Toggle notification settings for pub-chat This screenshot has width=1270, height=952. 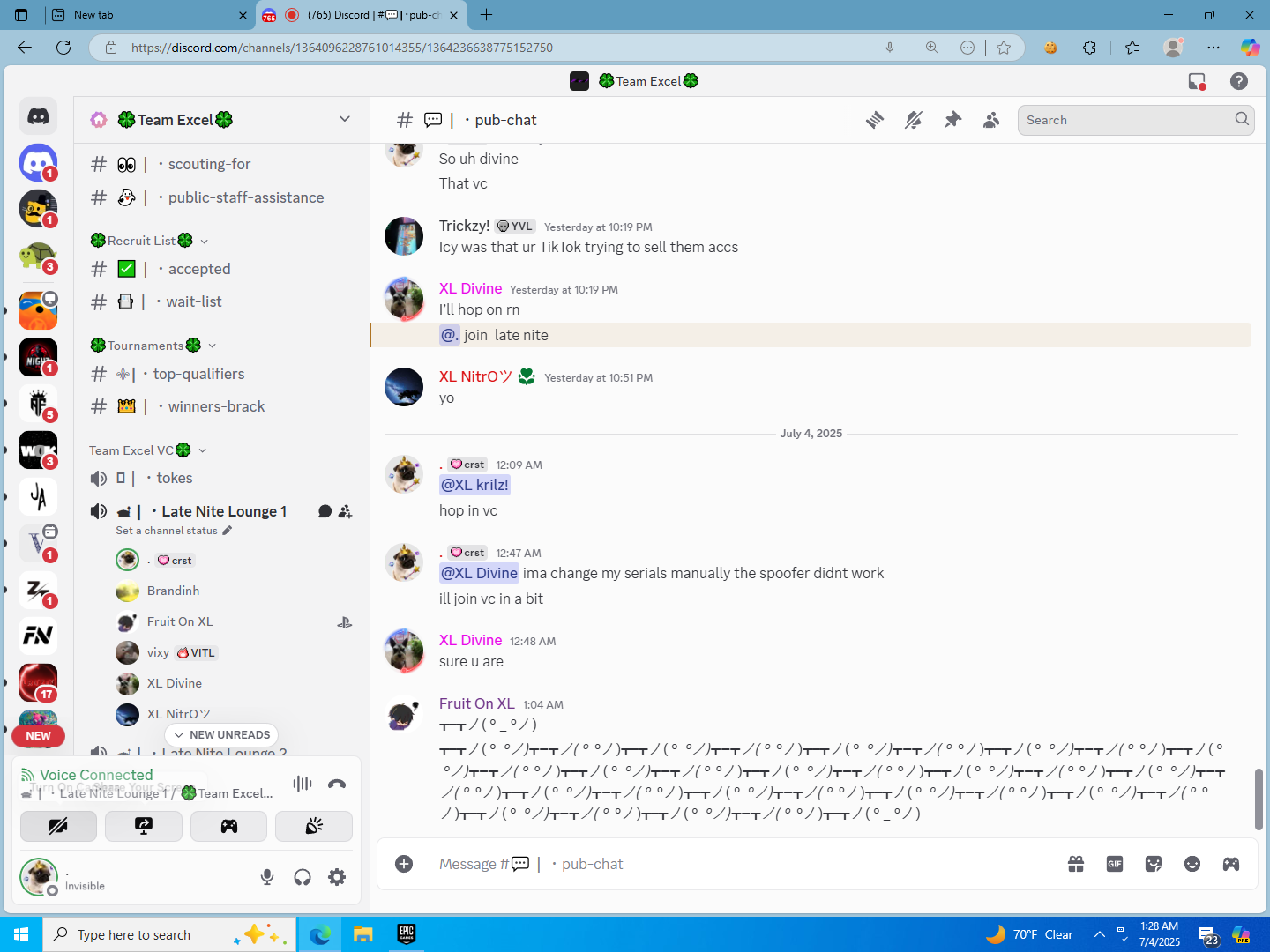point(914,120)
